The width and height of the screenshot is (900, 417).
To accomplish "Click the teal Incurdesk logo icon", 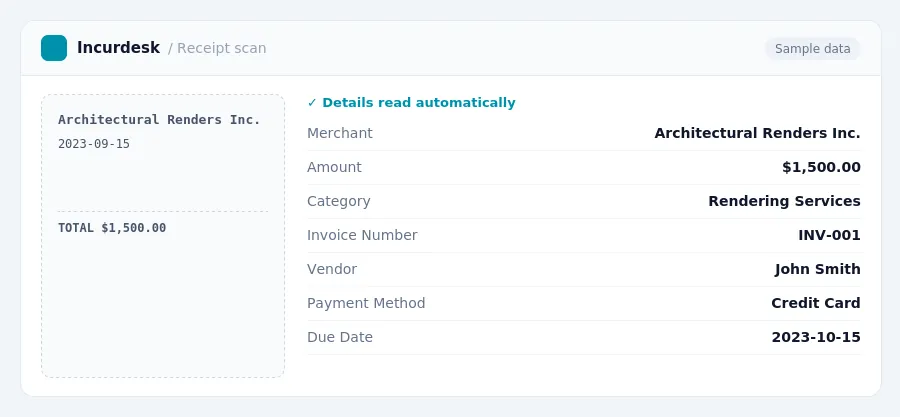I will (x=54, y=48).
